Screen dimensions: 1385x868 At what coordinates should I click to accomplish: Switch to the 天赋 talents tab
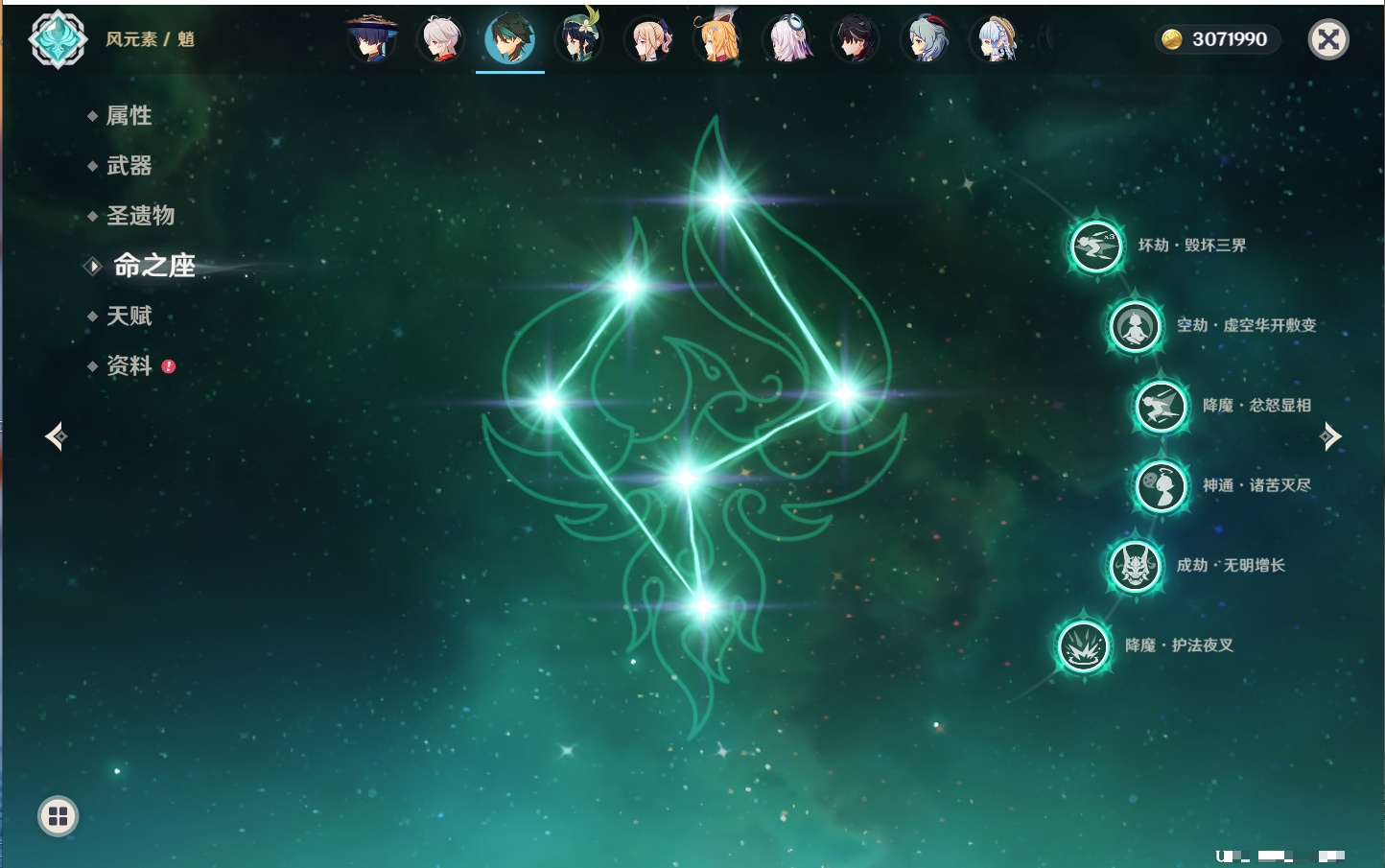pos(129,317)
